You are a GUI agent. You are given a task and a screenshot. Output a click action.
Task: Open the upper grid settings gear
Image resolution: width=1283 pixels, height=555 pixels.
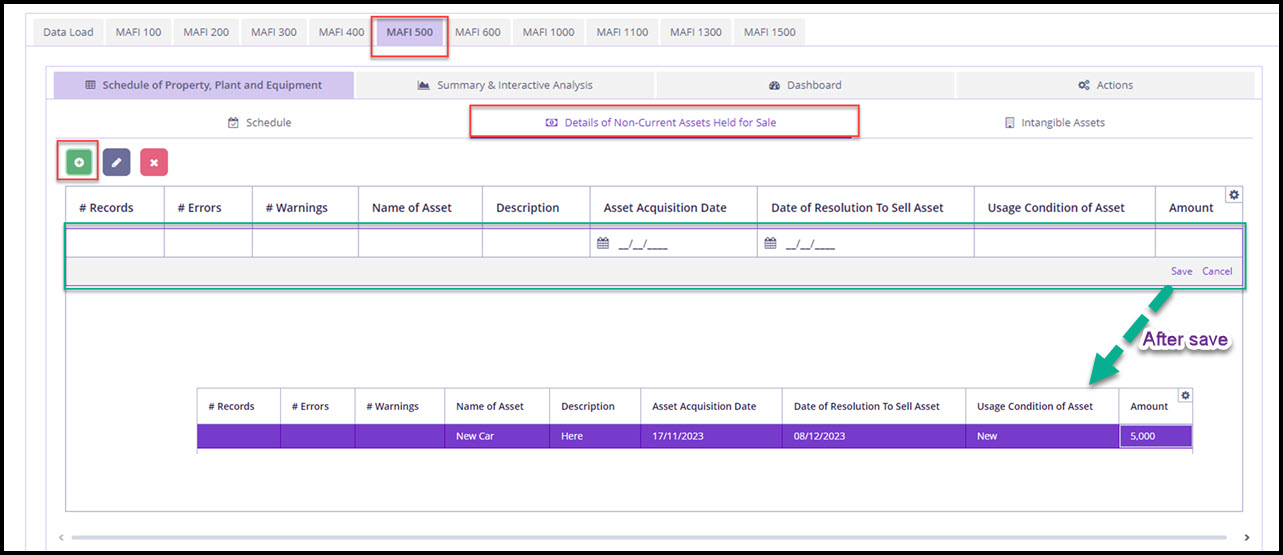1234,194
